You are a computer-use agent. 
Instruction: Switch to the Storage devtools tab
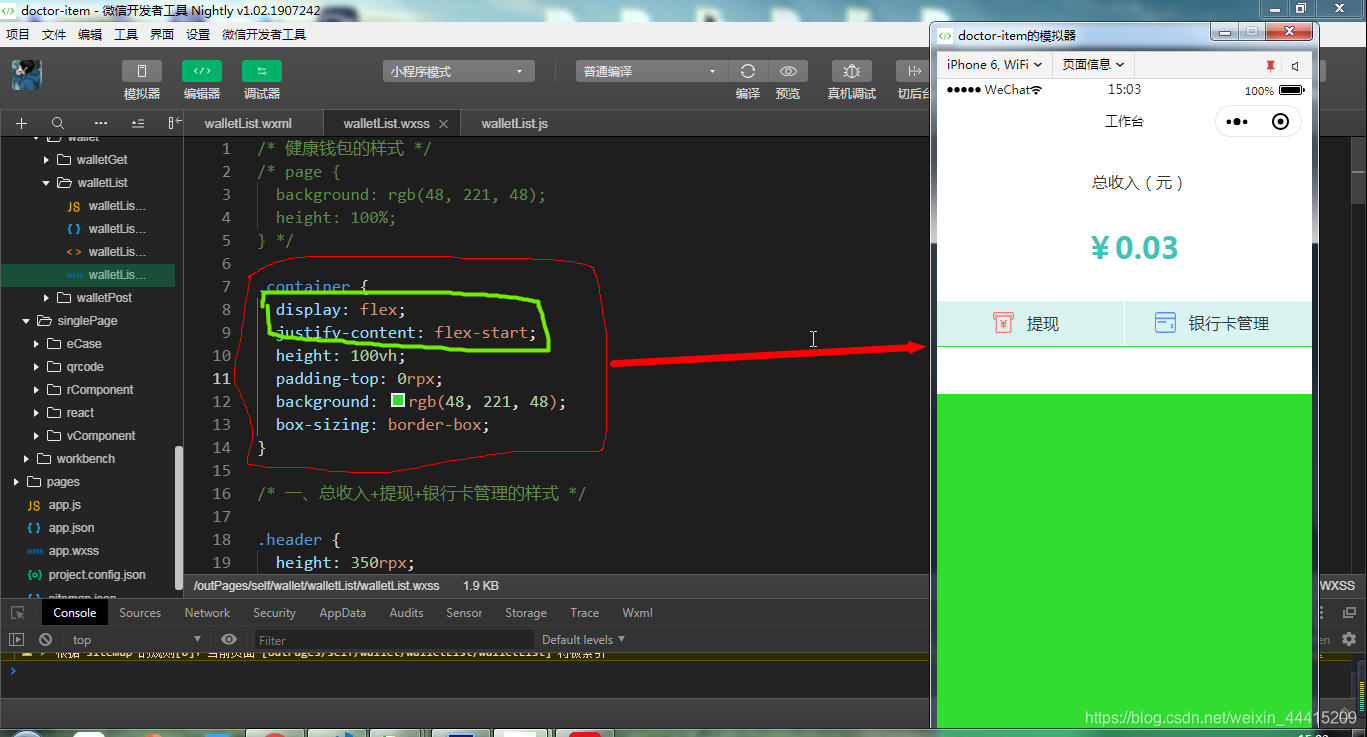point(526,613)
